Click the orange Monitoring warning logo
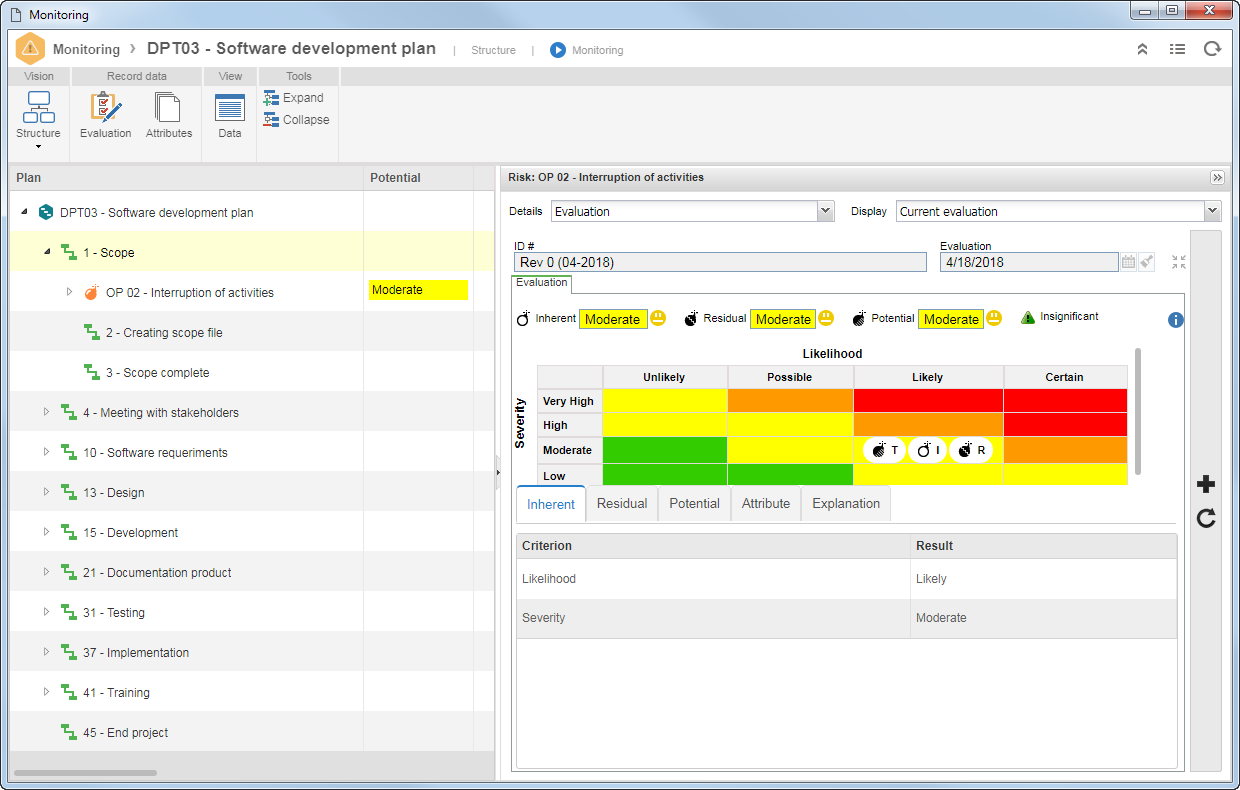Image resolution: width=1240 pixels, height=790 pixels. tap(31, 48)
